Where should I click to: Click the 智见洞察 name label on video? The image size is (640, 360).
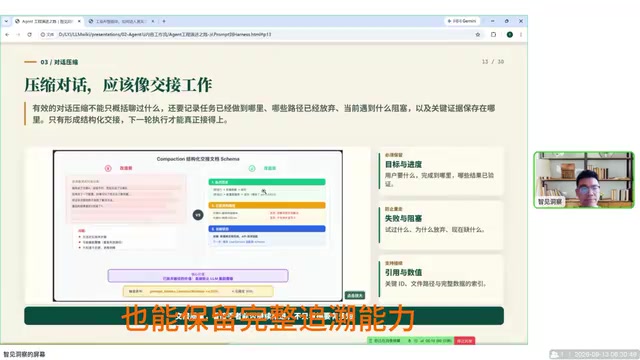(550, 202)
